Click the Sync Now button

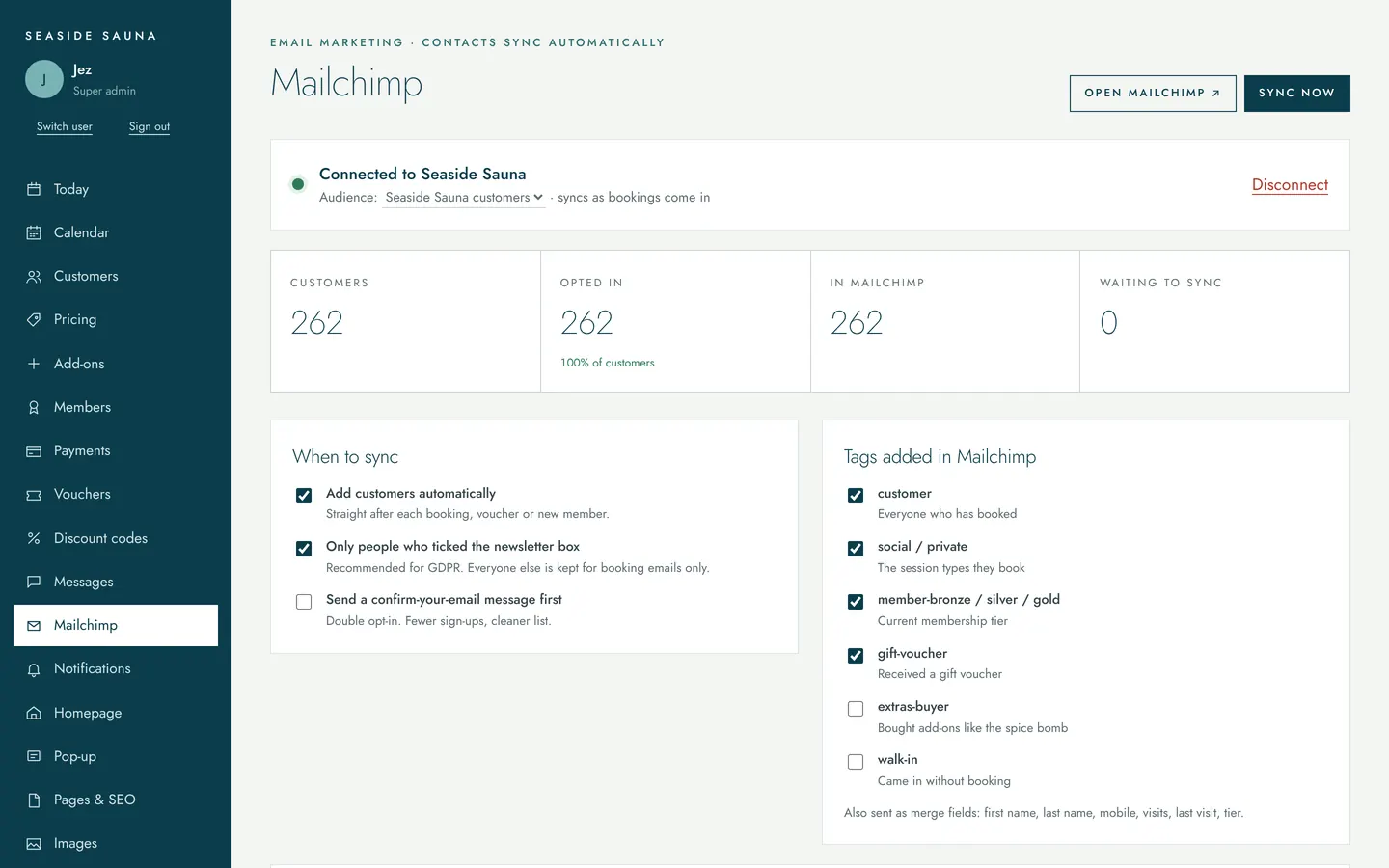click(1296, 94)
